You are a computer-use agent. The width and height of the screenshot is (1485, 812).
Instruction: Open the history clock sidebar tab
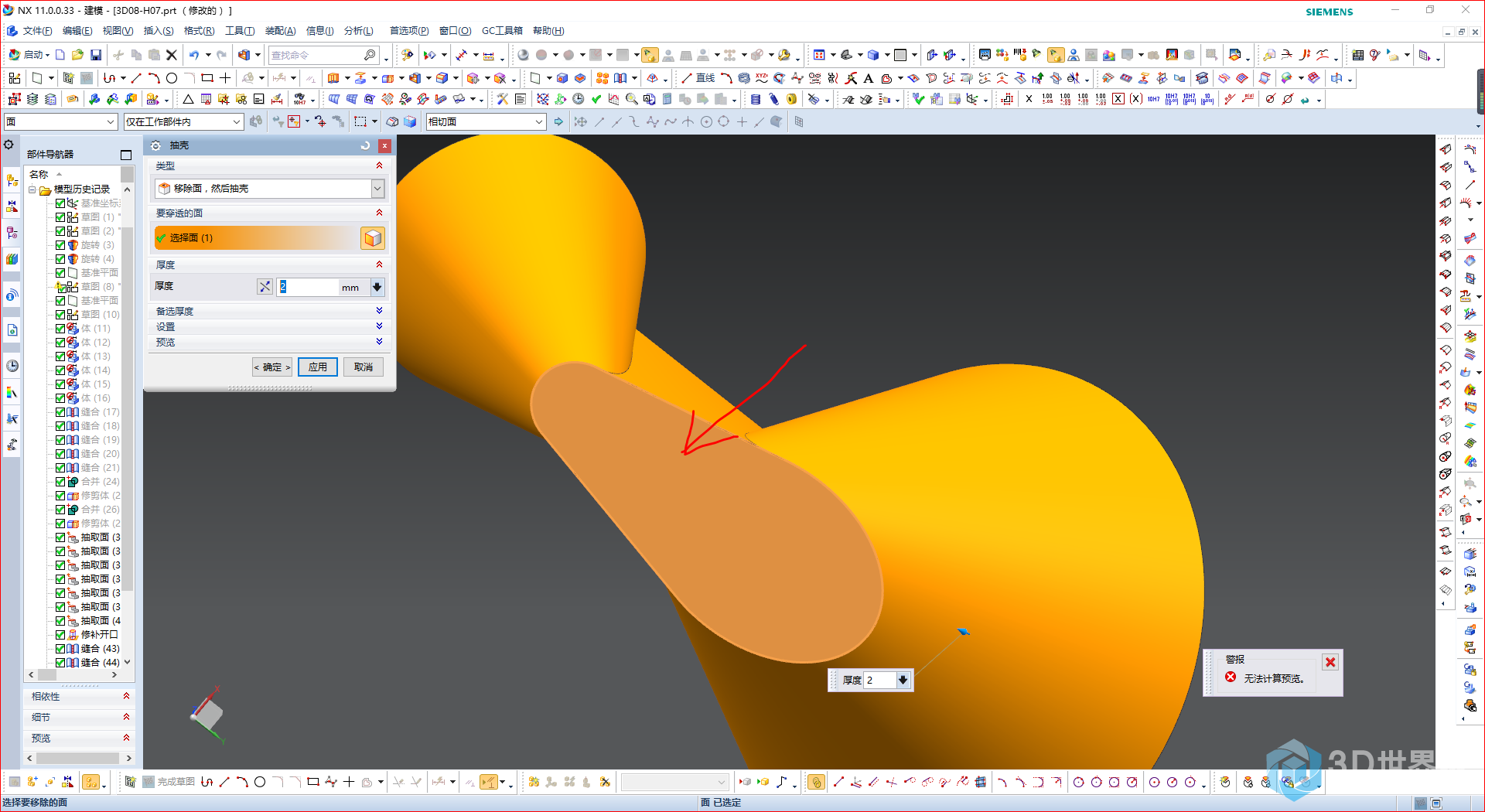(x=12, y=366)
